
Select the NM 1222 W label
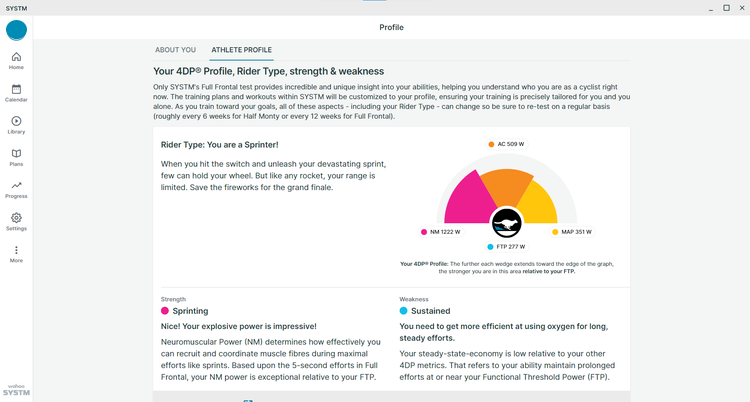coord(441,232)
